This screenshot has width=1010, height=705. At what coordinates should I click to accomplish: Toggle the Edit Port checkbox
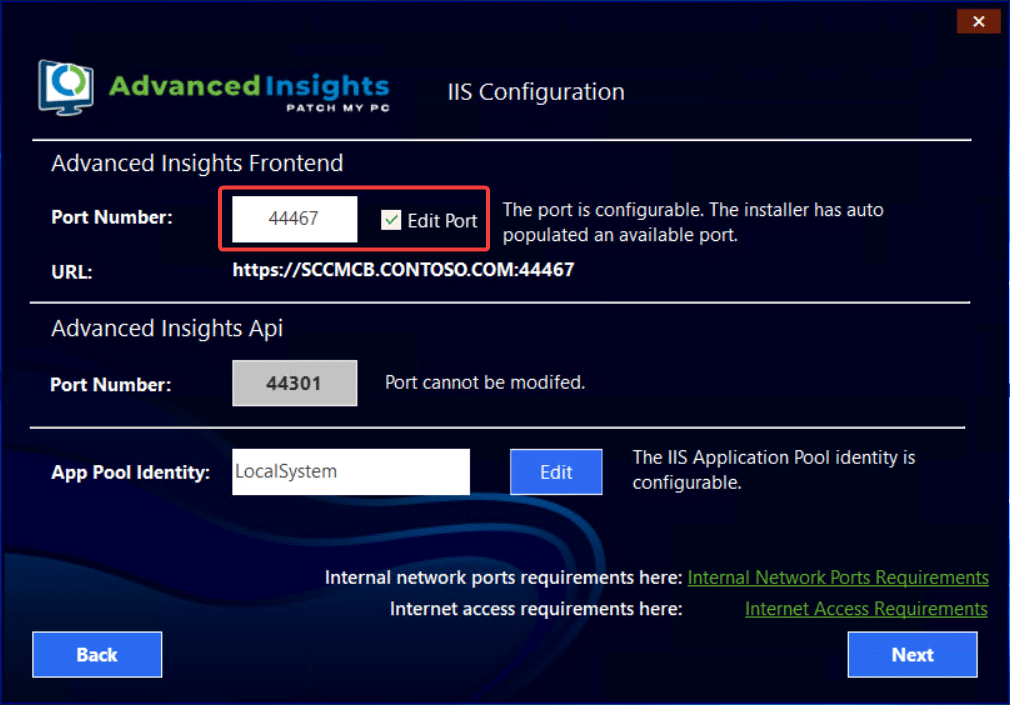coord(391,221)
